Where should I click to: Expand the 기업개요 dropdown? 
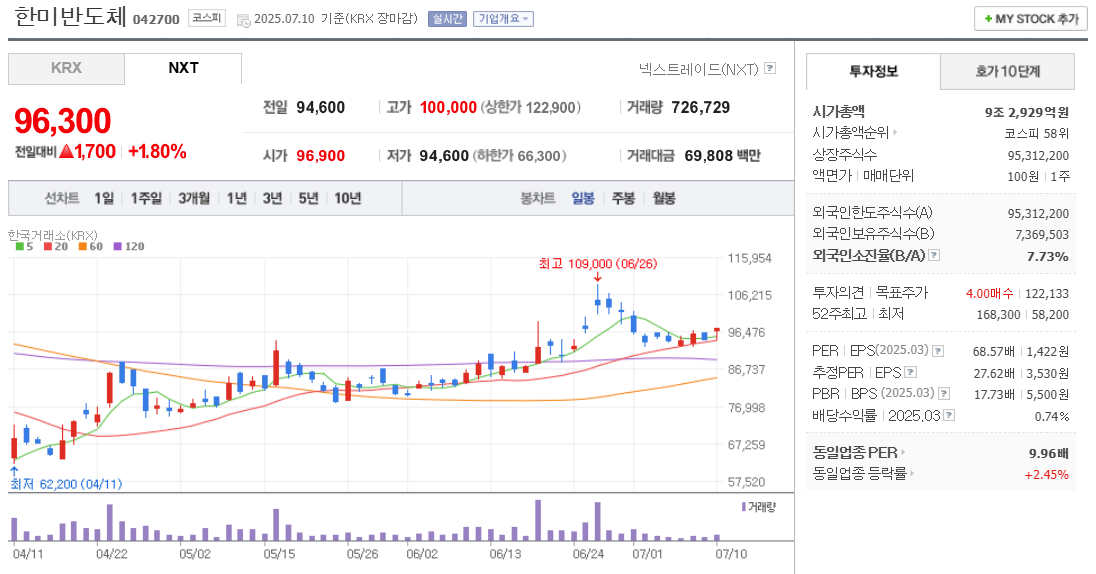(x=503, y=19)
